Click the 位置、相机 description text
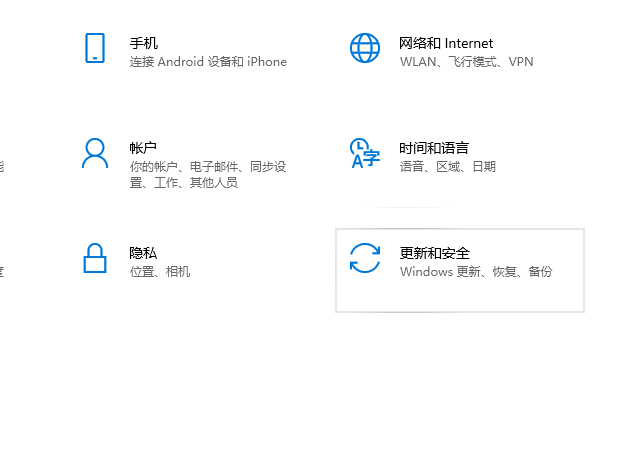The image size is (644, 467). tap(160, 272)
